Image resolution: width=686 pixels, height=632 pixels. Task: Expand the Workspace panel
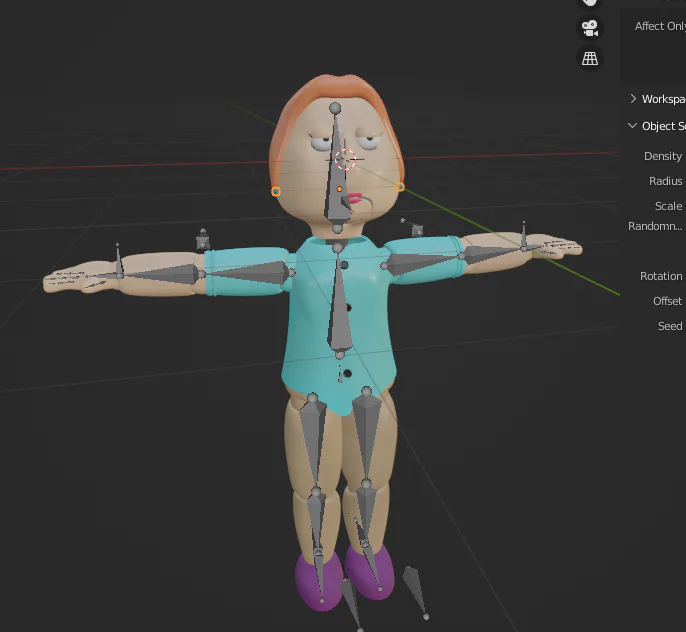tap(633, 99)
